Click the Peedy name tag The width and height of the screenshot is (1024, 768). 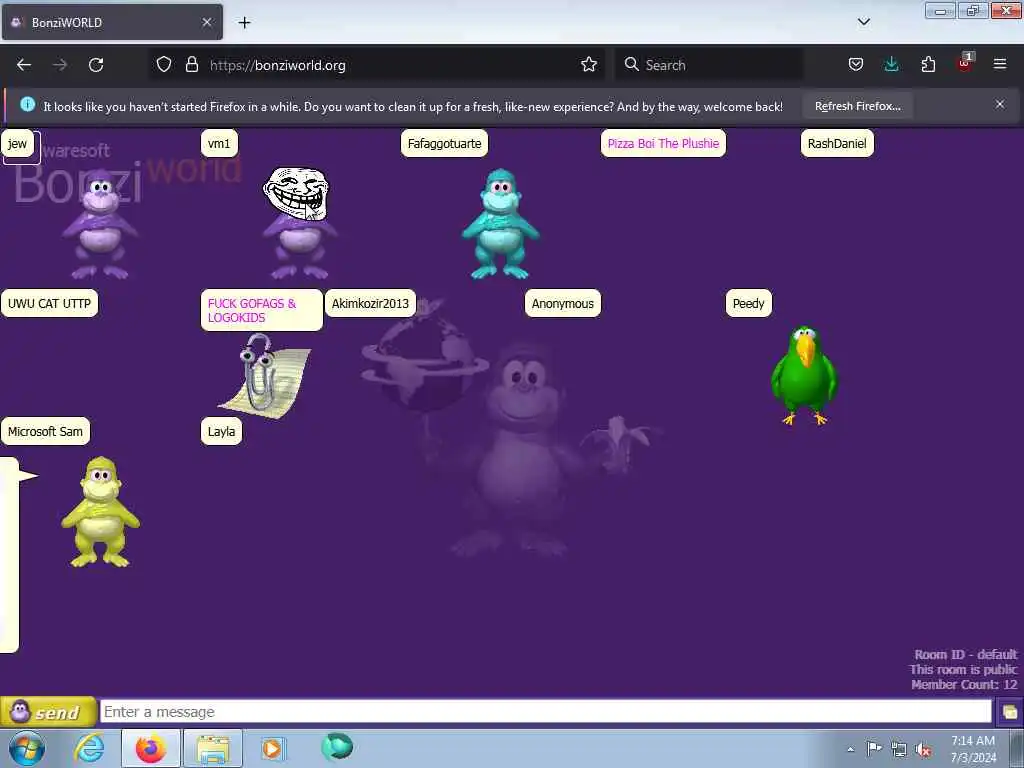748,304
